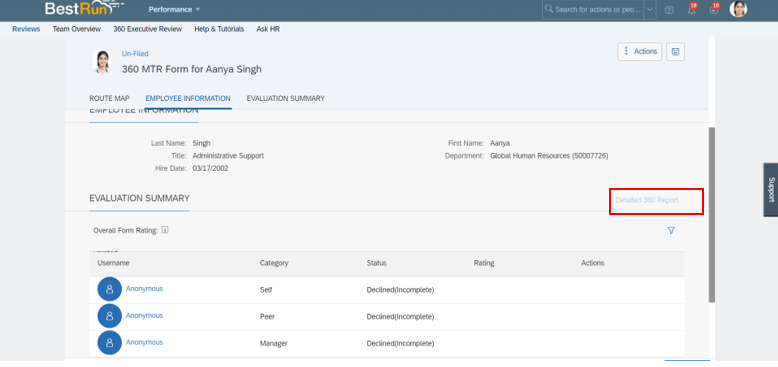
Task: Go to the Reviews menu item
Action: click(x=26, y=29)
